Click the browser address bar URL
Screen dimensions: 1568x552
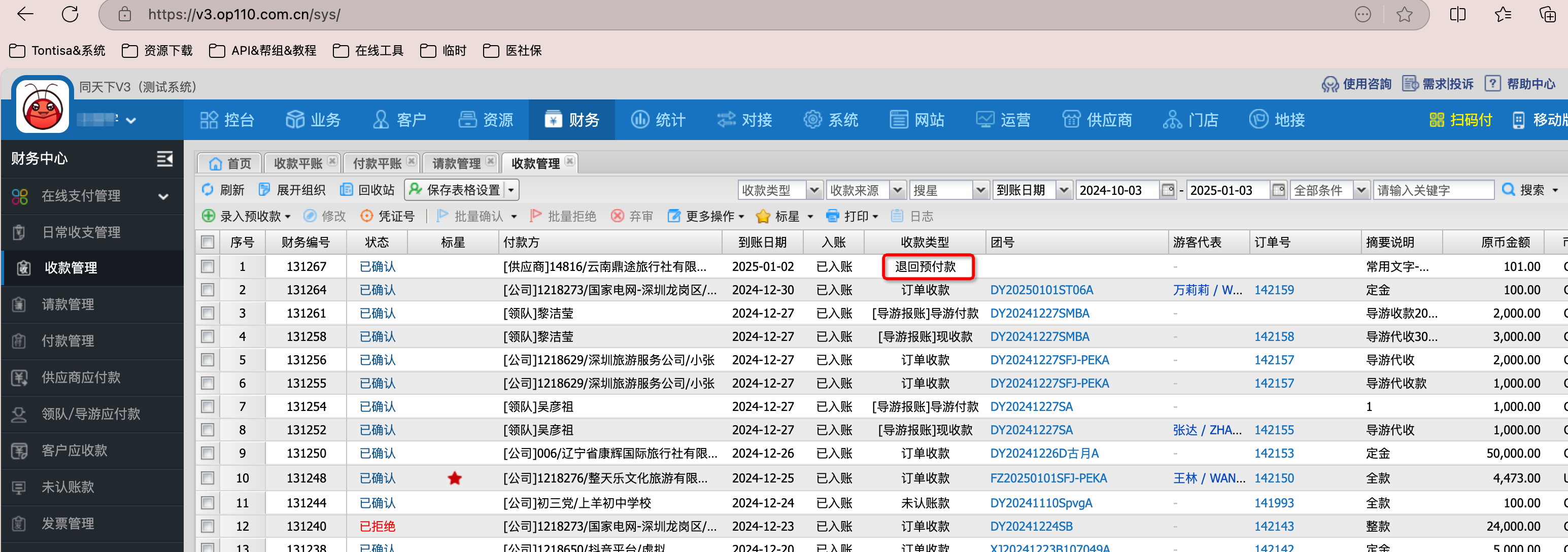[244, 14]
